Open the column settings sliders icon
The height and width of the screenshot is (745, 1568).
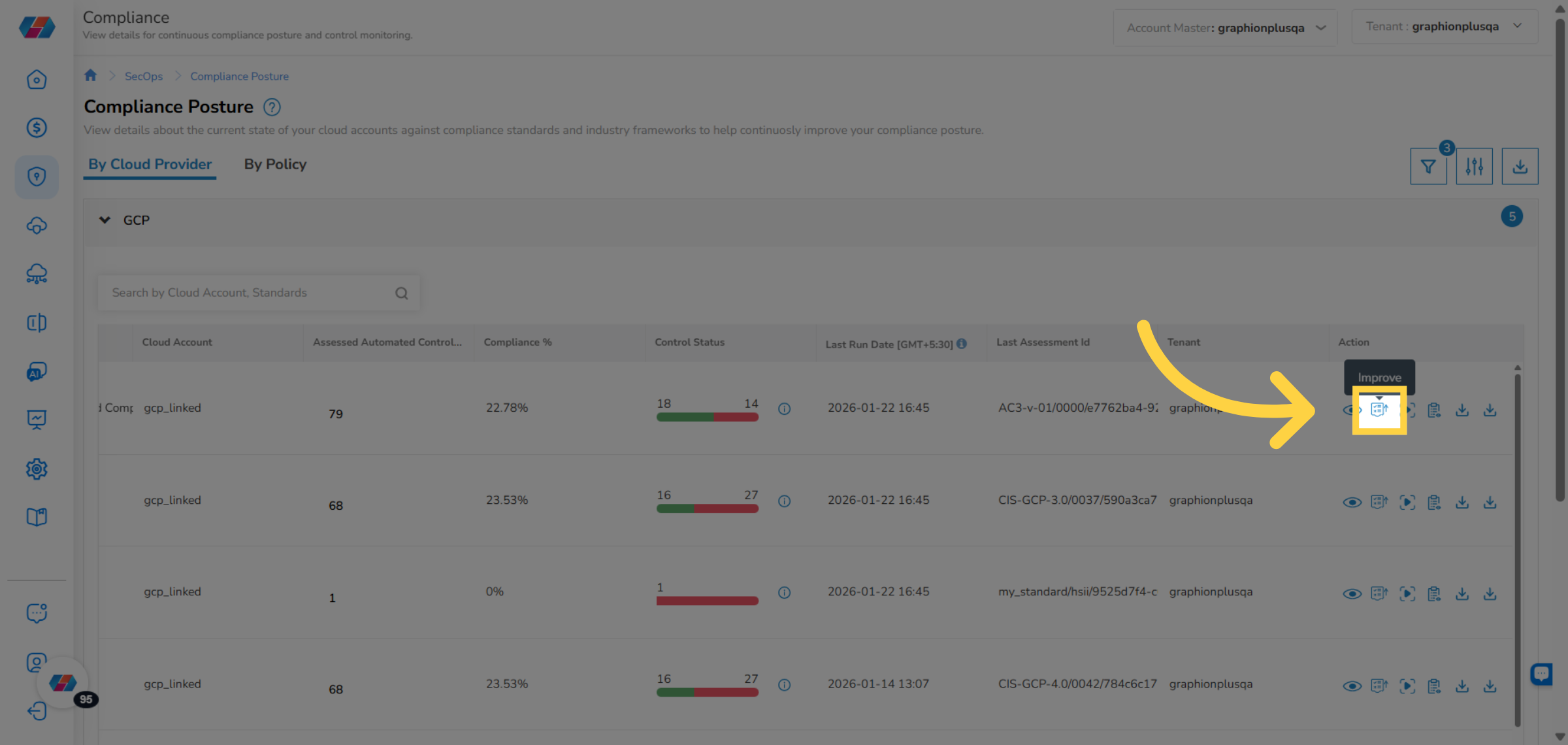[1474, 167]
